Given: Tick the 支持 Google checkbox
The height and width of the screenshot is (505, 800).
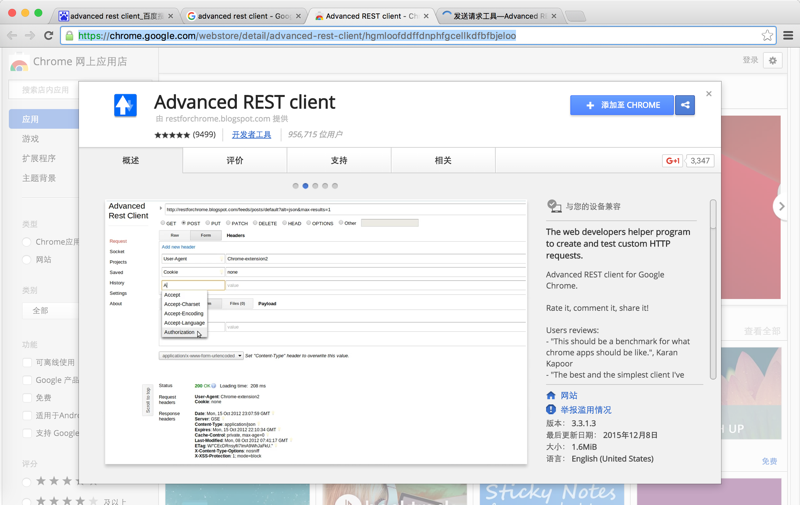Looking at the screenshot, I should pos(27,433).
